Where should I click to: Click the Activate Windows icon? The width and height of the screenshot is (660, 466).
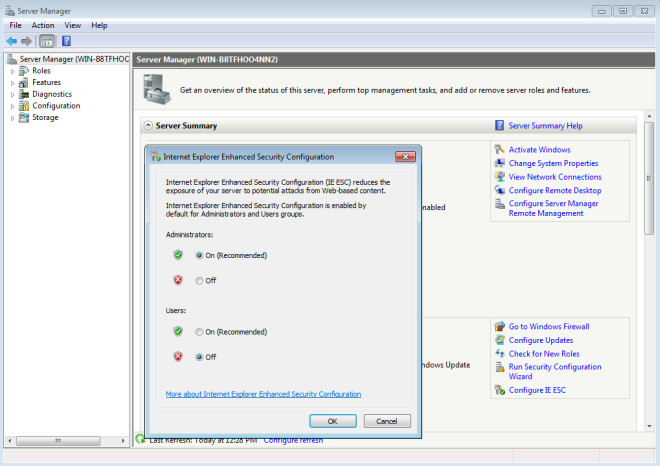point(500,149)
